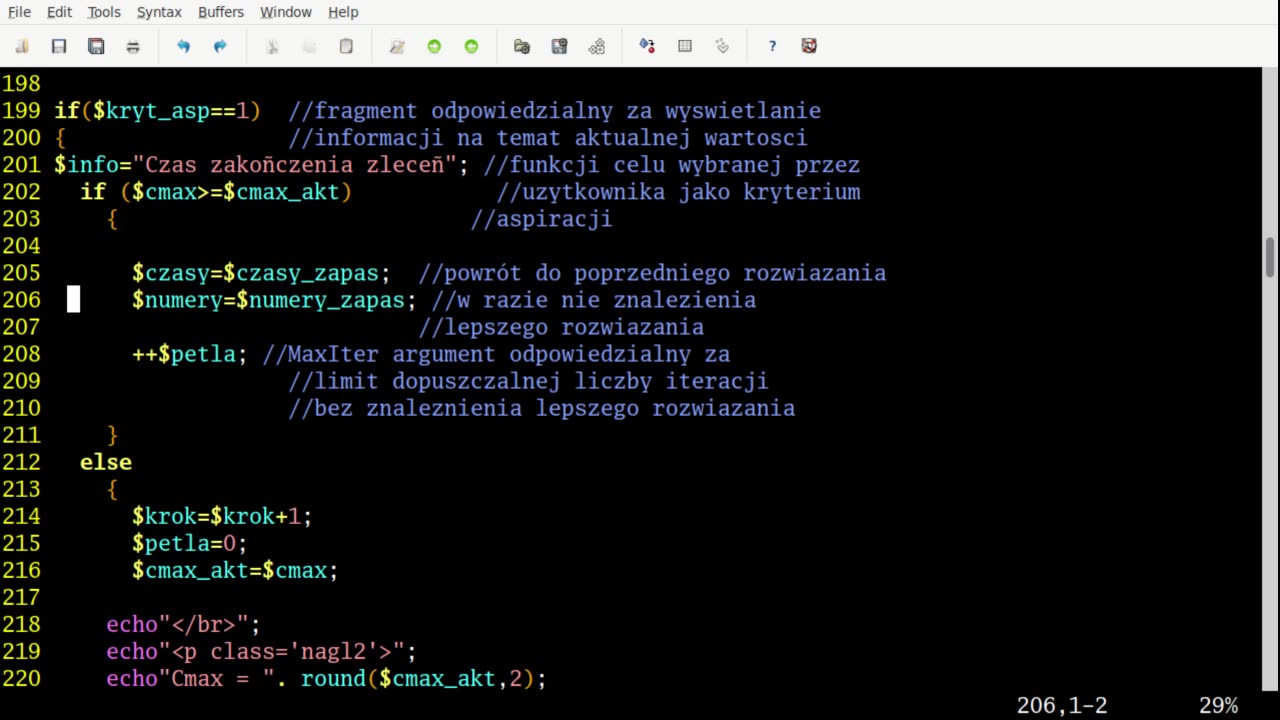The width and height of the screenshot is (1280, 720).
Task: Open the Help menu
Action: pyautogui.click(x=343, y=12)
